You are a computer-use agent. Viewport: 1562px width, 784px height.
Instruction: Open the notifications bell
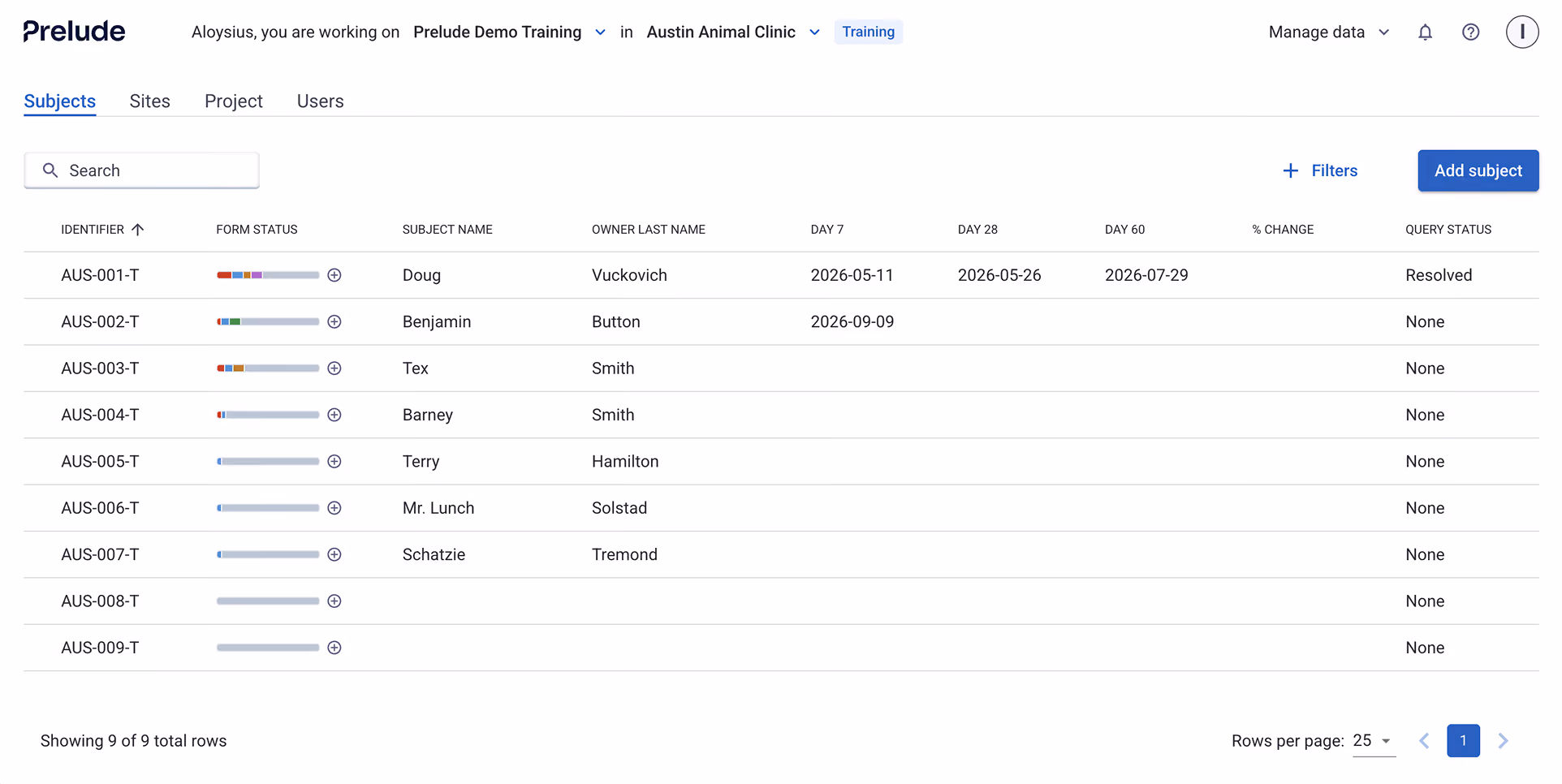pyautogui.click(x=1425, y=32)
